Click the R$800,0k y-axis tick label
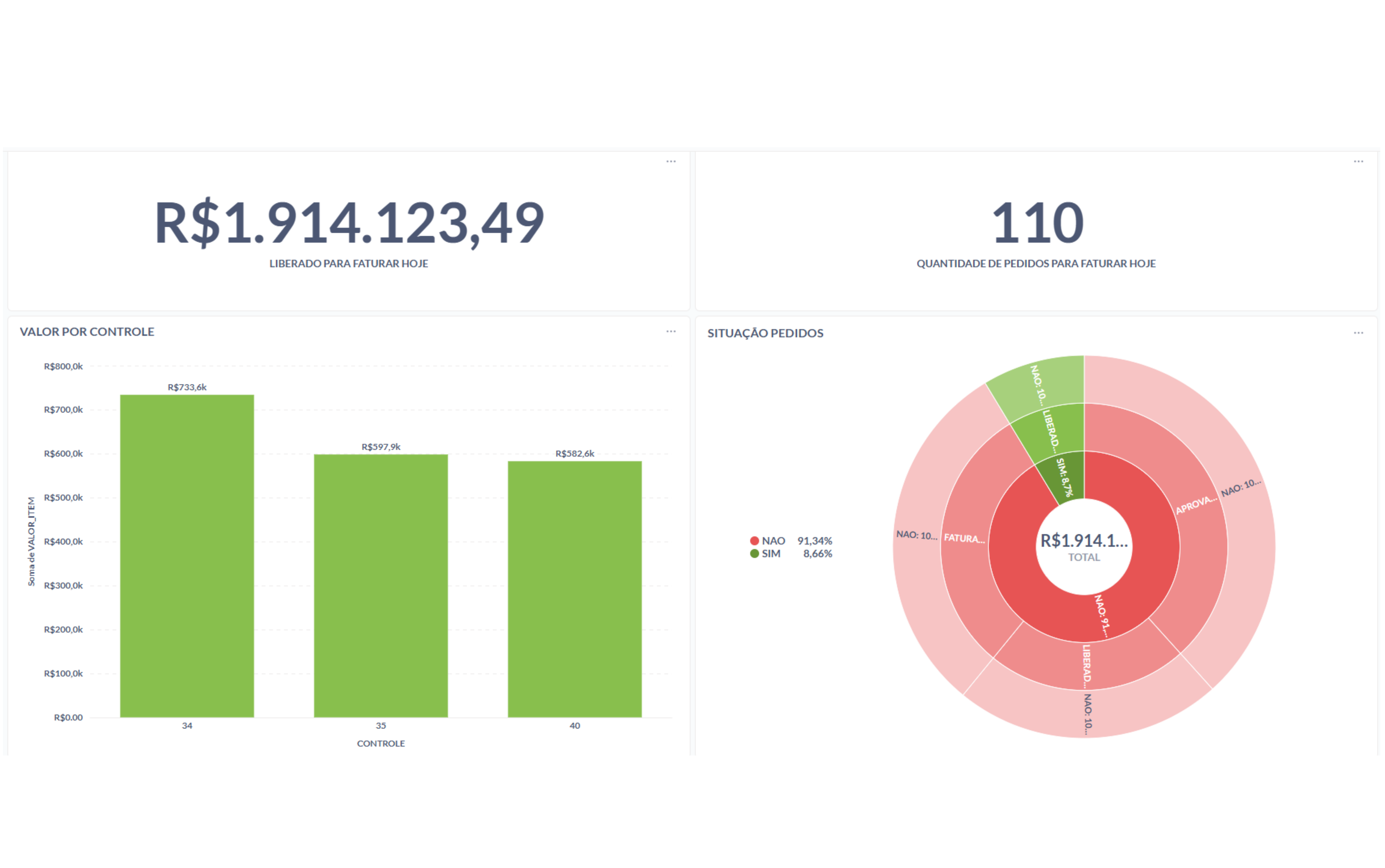Image resolution: width=1385 pixels, height=868 pixels. 63,366
